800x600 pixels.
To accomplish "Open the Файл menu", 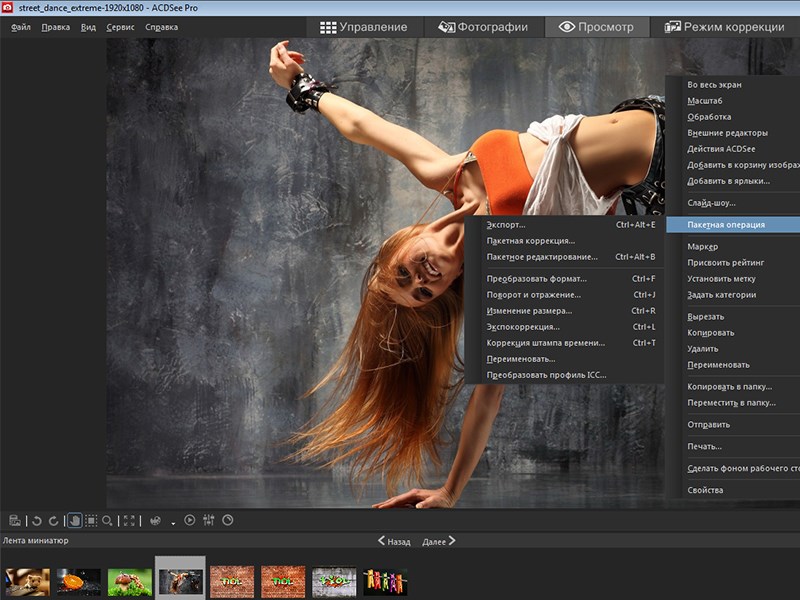I will click(21, 27).
